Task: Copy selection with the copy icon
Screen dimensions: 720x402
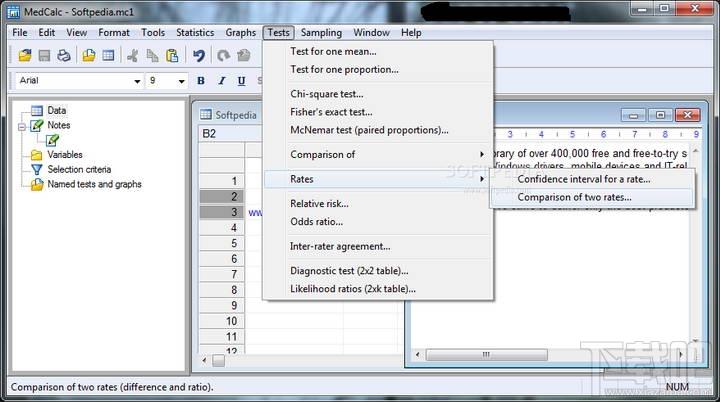Action: click(x=152, y=56)
